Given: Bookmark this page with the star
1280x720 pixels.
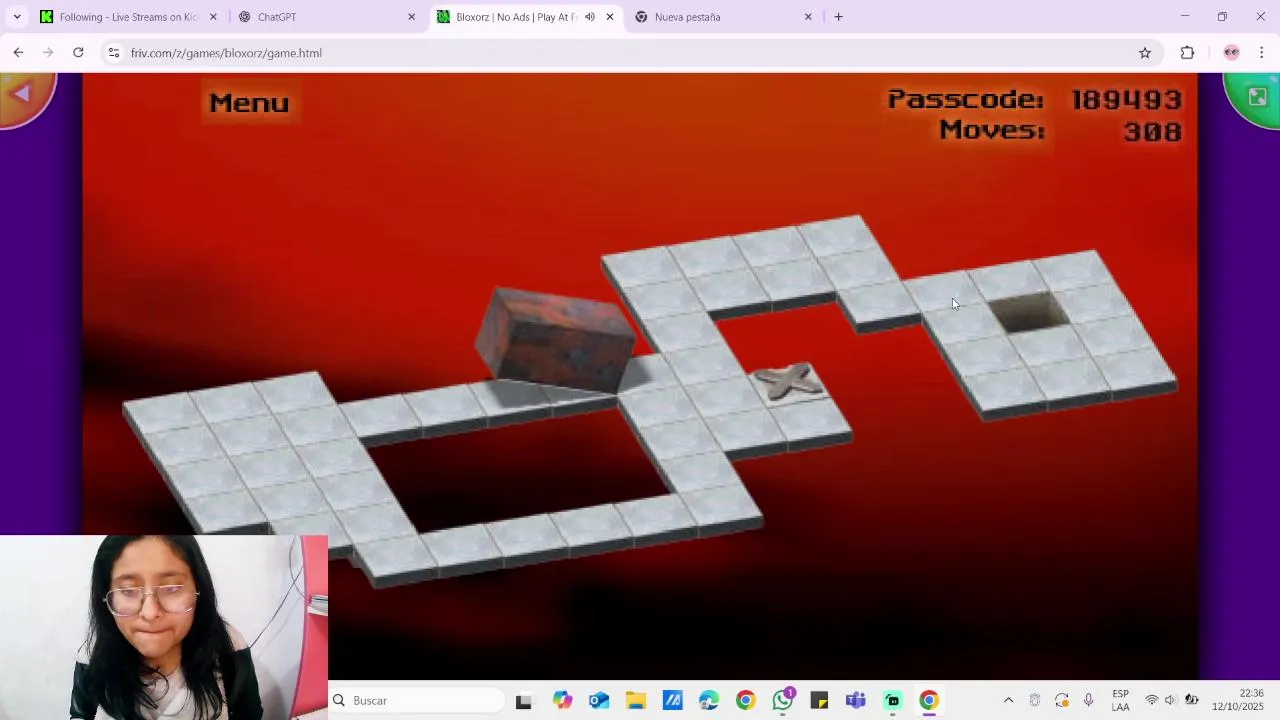Looking at the screenshot, I should coord(1145,53).
